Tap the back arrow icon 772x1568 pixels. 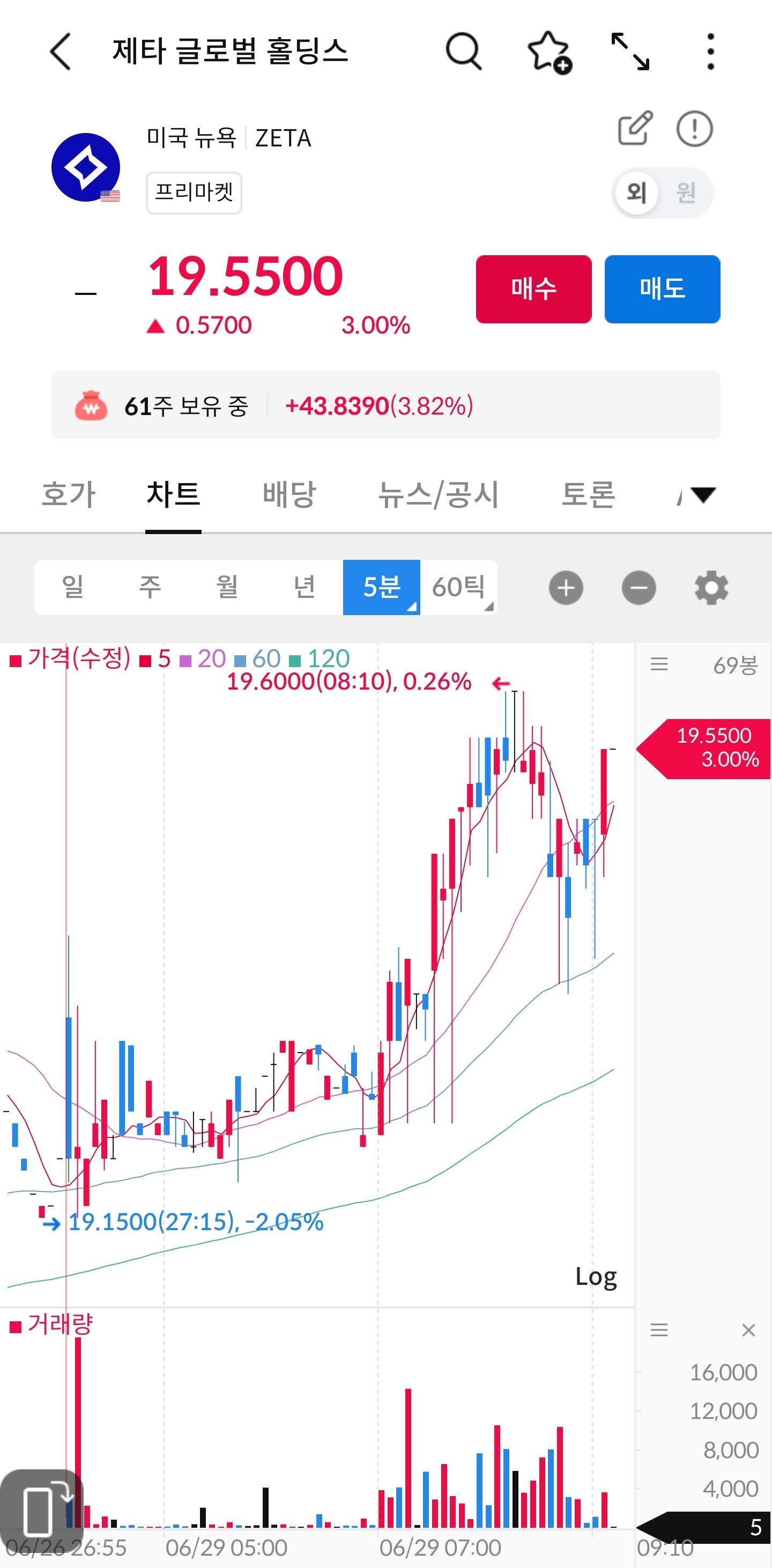click(x=60, y=51)
